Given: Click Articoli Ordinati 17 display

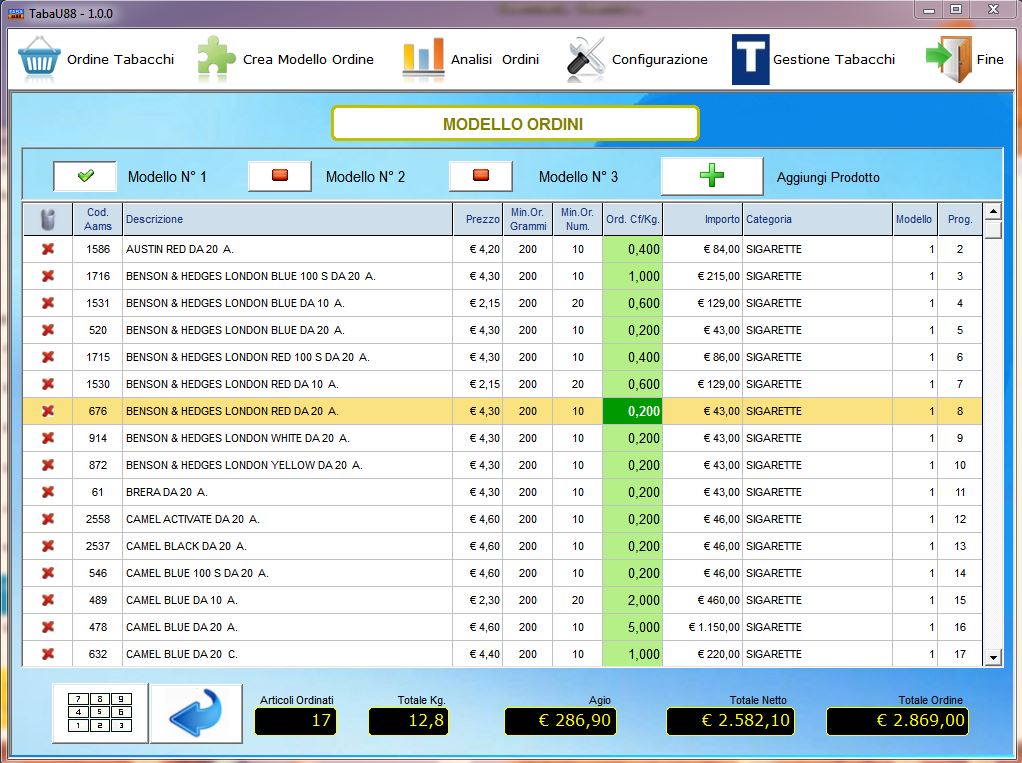Looking at the screenshot, I should [295, 721].
